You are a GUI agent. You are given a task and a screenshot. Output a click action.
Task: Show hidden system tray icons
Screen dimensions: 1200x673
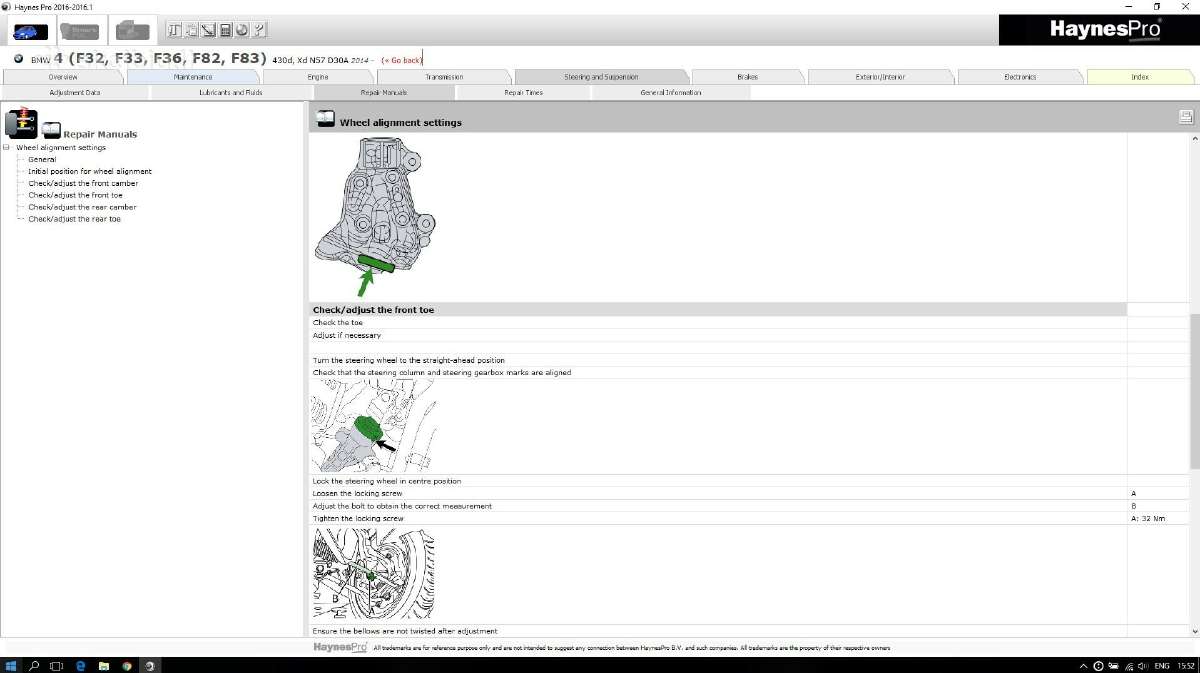click(1084, 665)
